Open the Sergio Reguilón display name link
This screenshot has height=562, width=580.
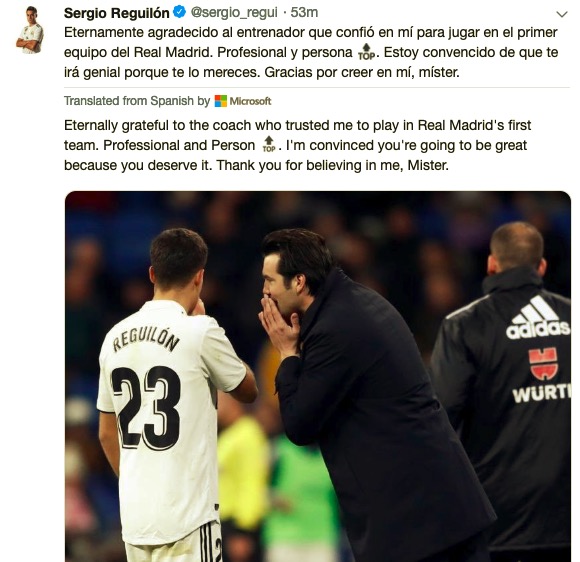coord(117,13)
